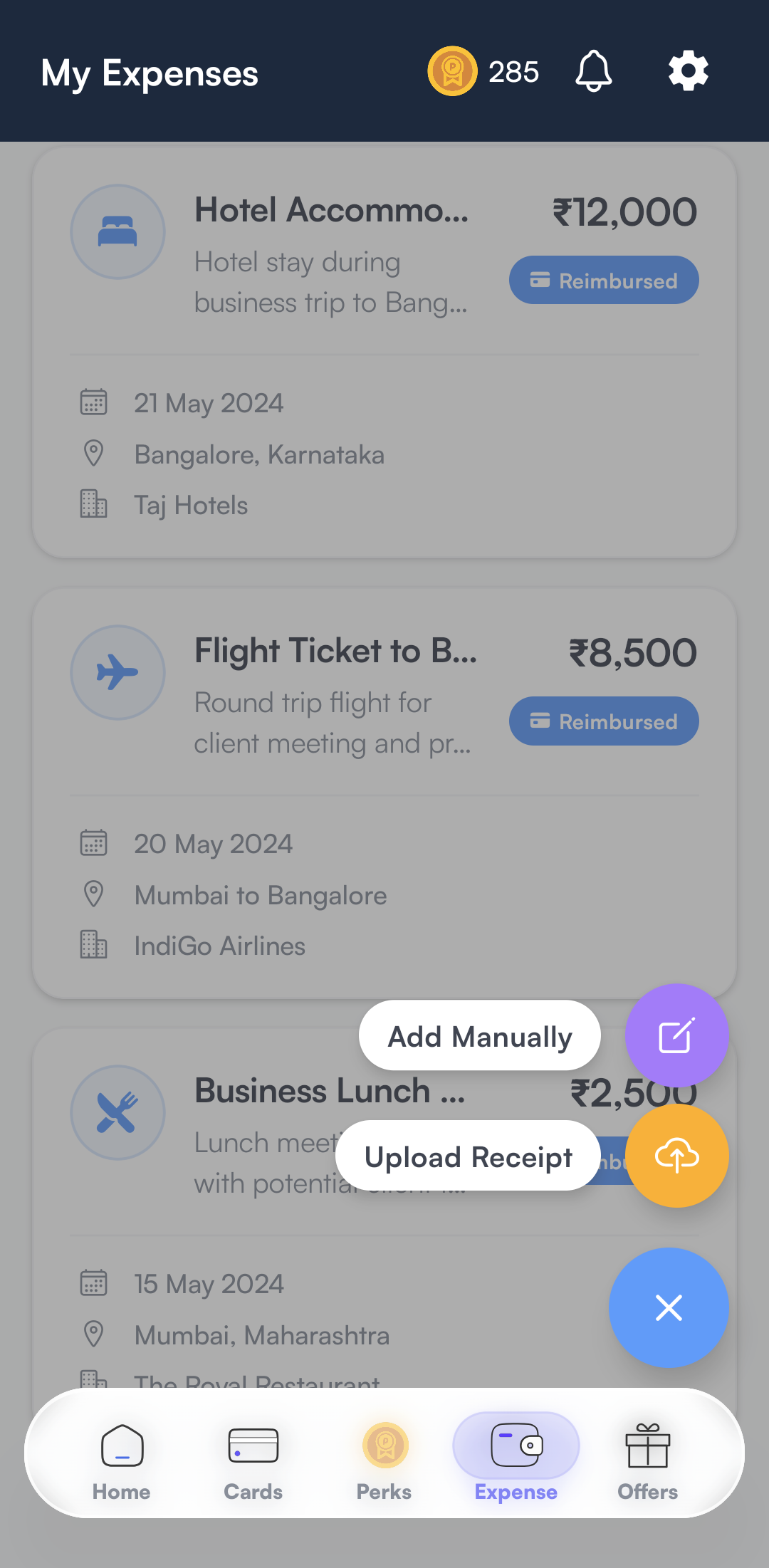769x1568 pixels.
Task: Tap Reimbursed badge on Flight Ticket expense
Action: coord(604,721)
